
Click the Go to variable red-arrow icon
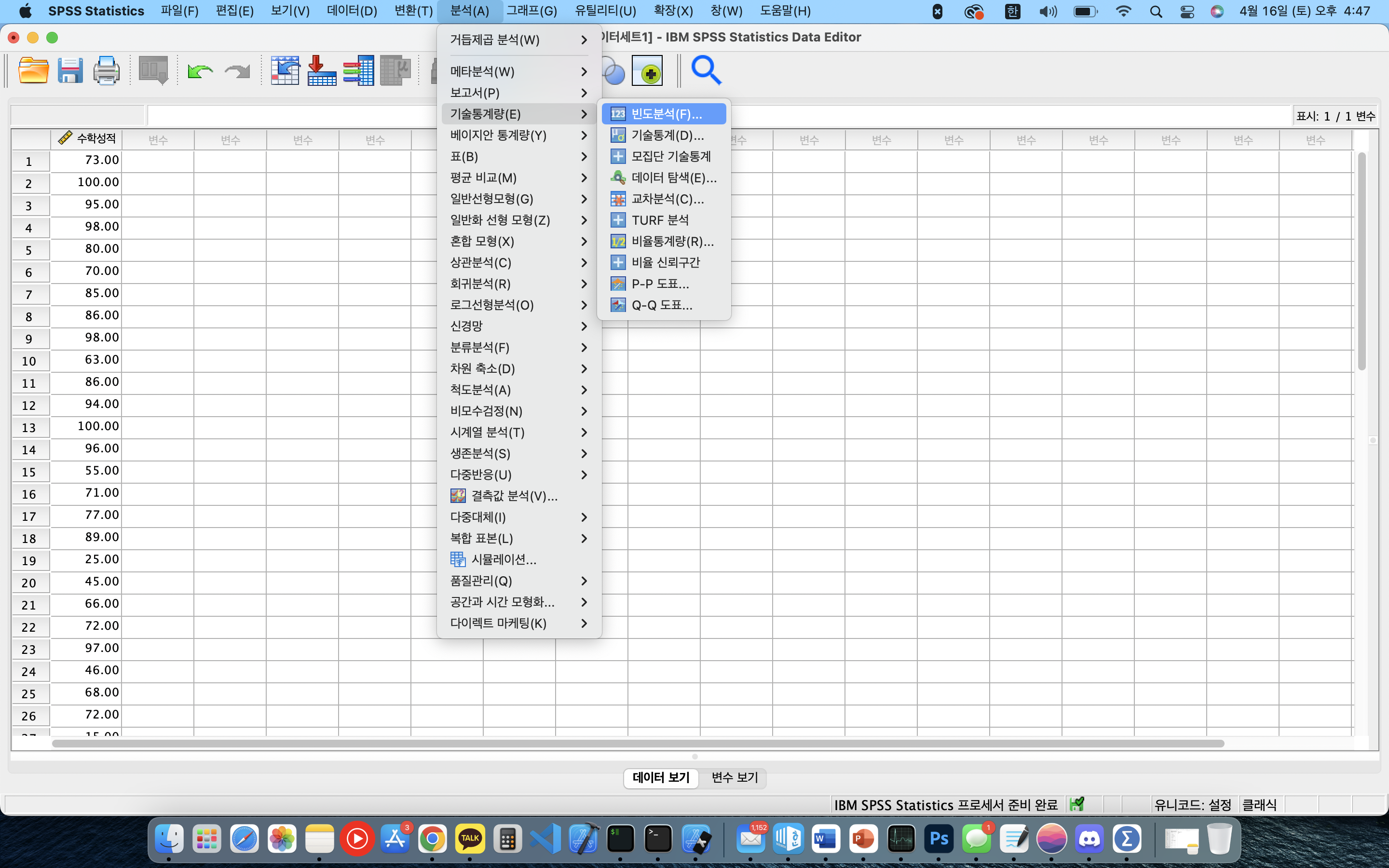click(x=321, y=70)
